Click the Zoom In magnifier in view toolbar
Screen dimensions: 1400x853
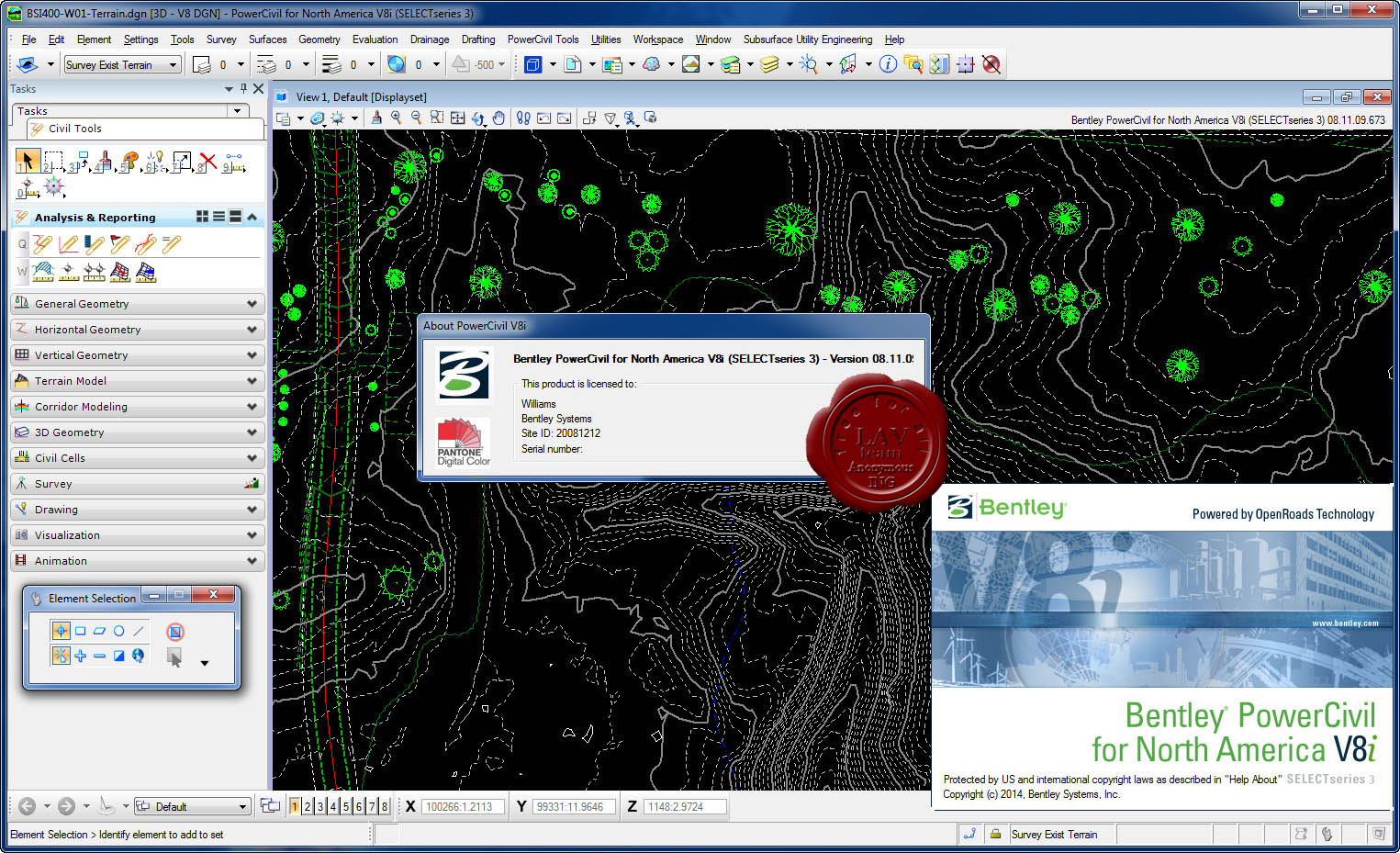397,118
